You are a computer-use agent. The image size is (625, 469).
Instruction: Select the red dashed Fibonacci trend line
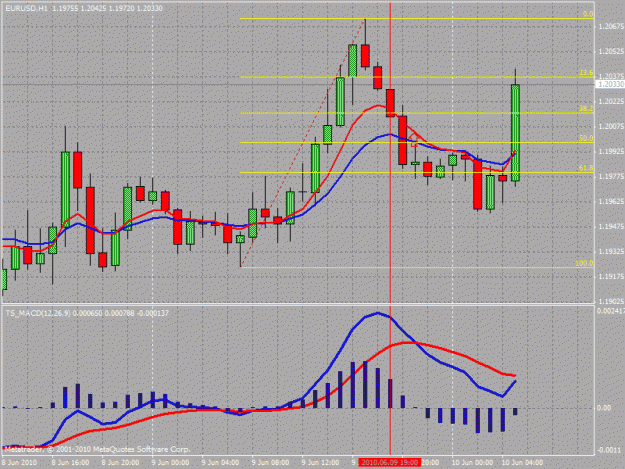303,143
